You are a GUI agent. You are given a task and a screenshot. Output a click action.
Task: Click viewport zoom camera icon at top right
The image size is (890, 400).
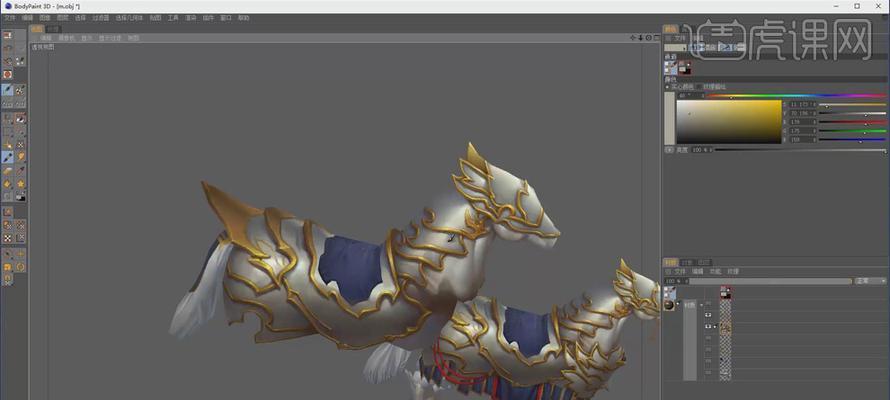641,37
